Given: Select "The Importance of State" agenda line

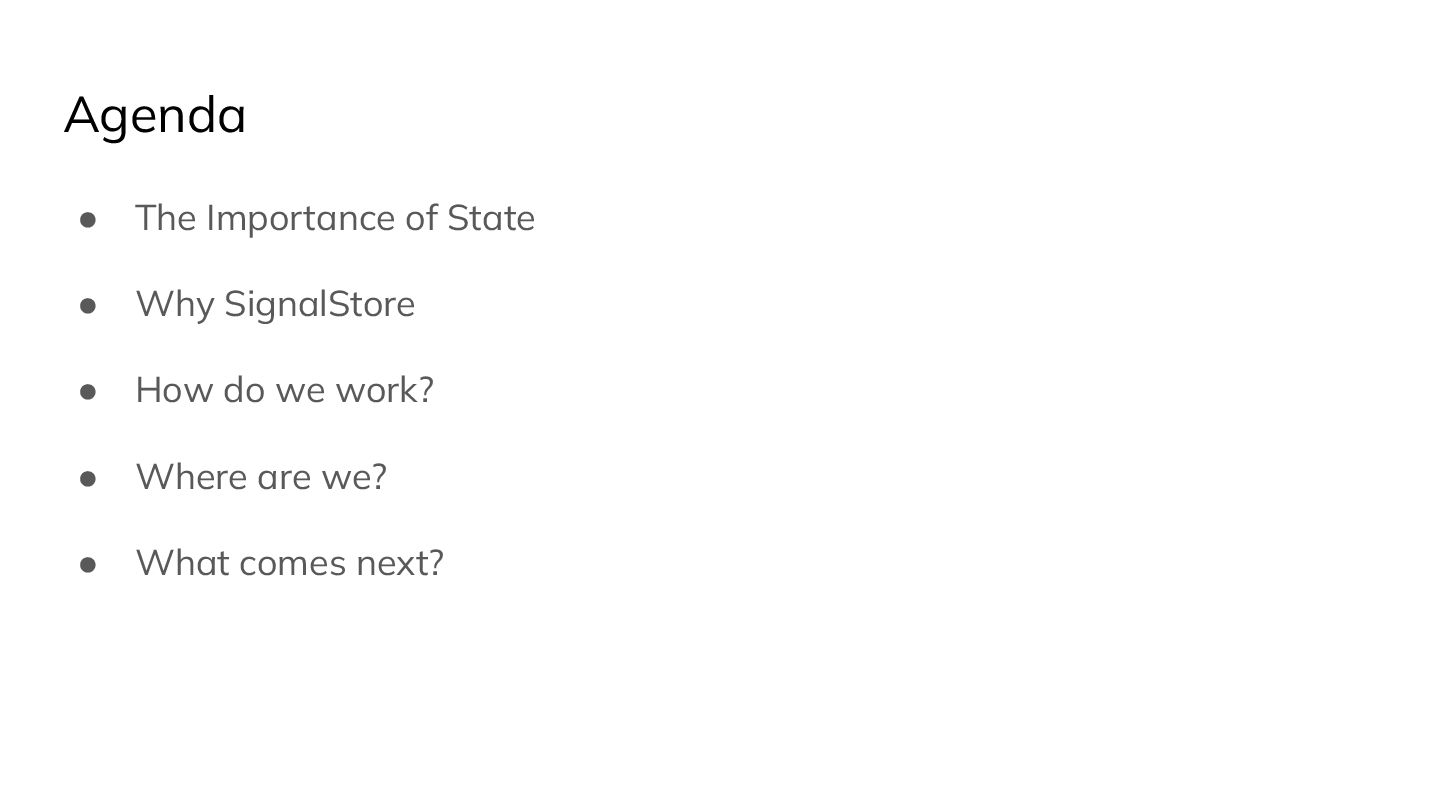Looking at the screenshot, I should click(x=335, y=218).
